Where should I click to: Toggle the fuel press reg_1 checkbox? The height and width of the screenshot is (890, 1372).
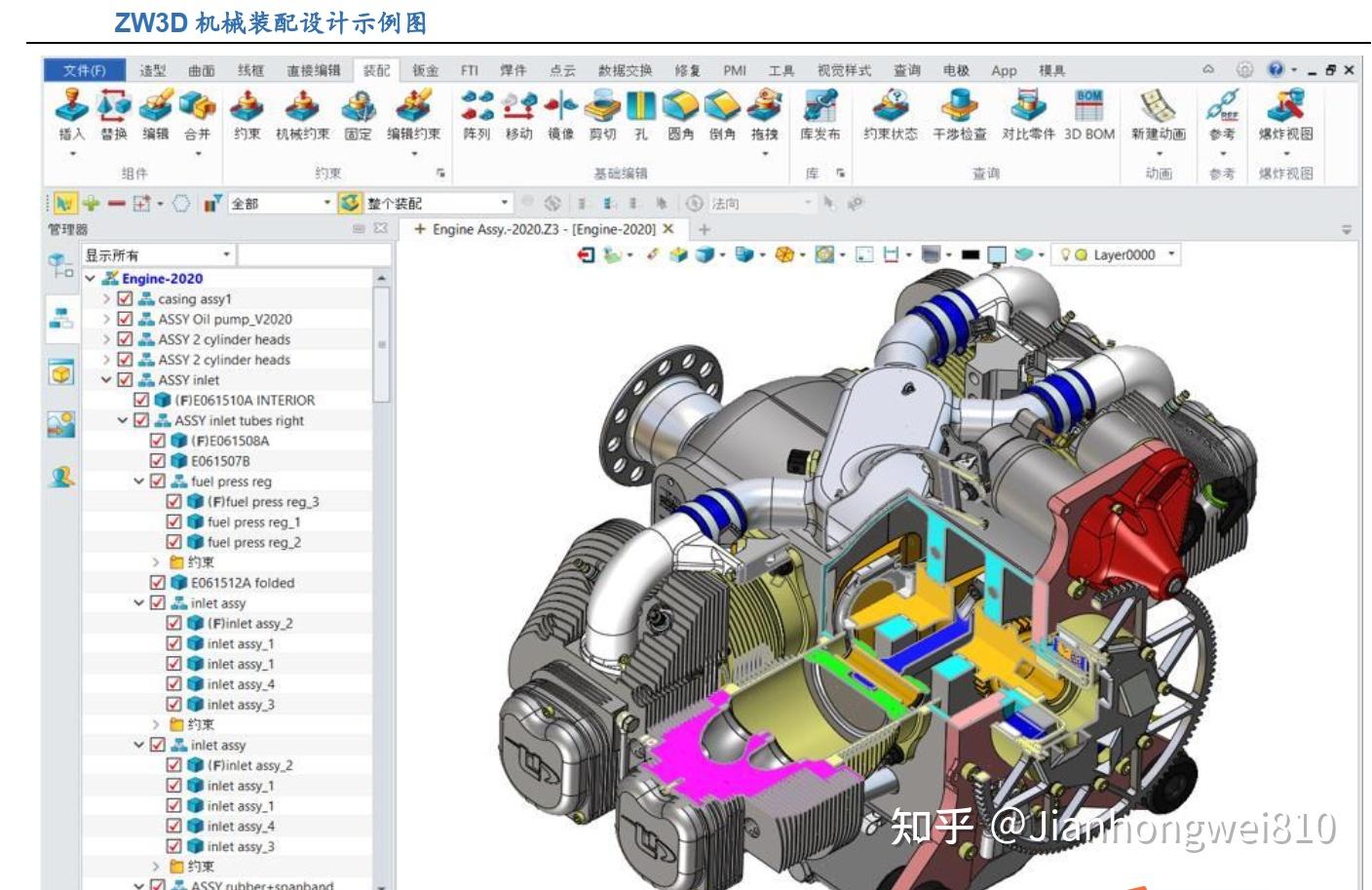point(174,522)
